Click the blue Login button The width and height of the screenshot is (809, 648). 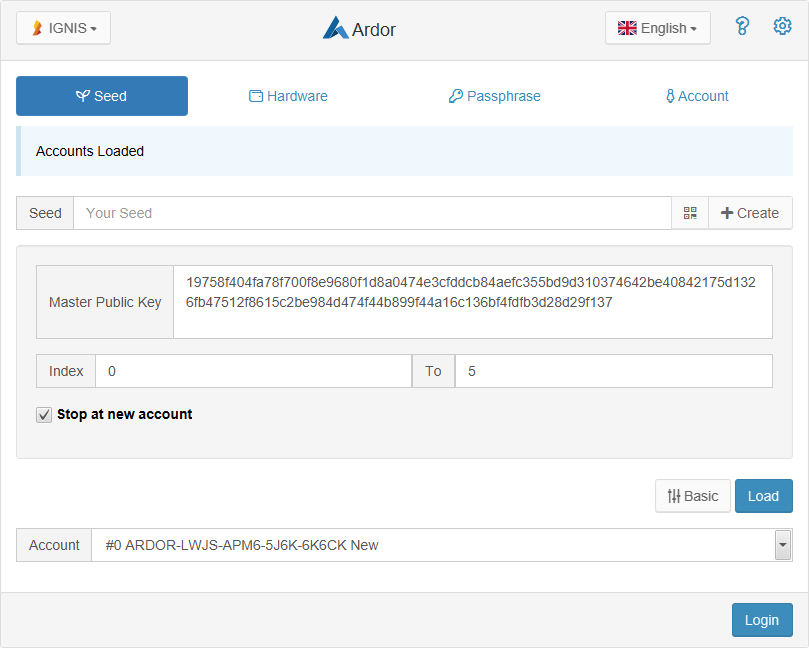[762, 620]
